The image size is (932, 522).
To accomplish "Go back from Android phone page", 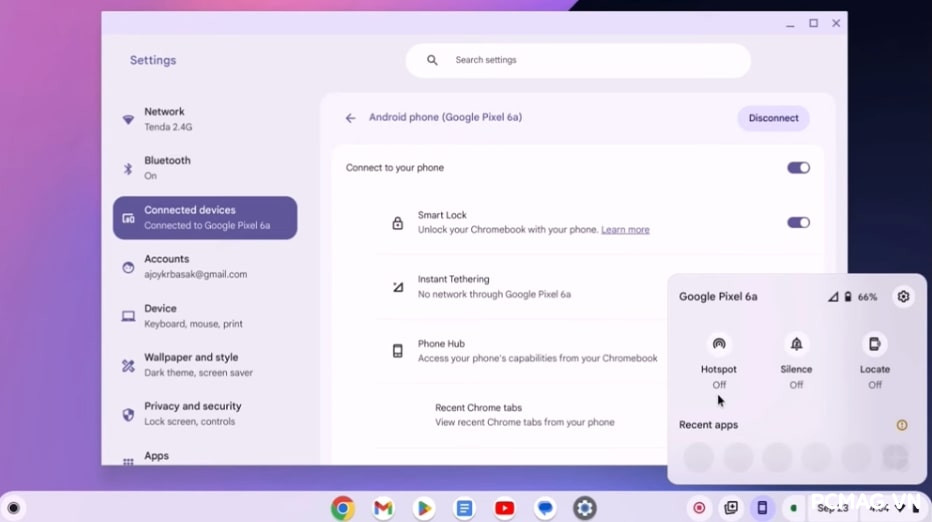I will [x=350, y=118].
